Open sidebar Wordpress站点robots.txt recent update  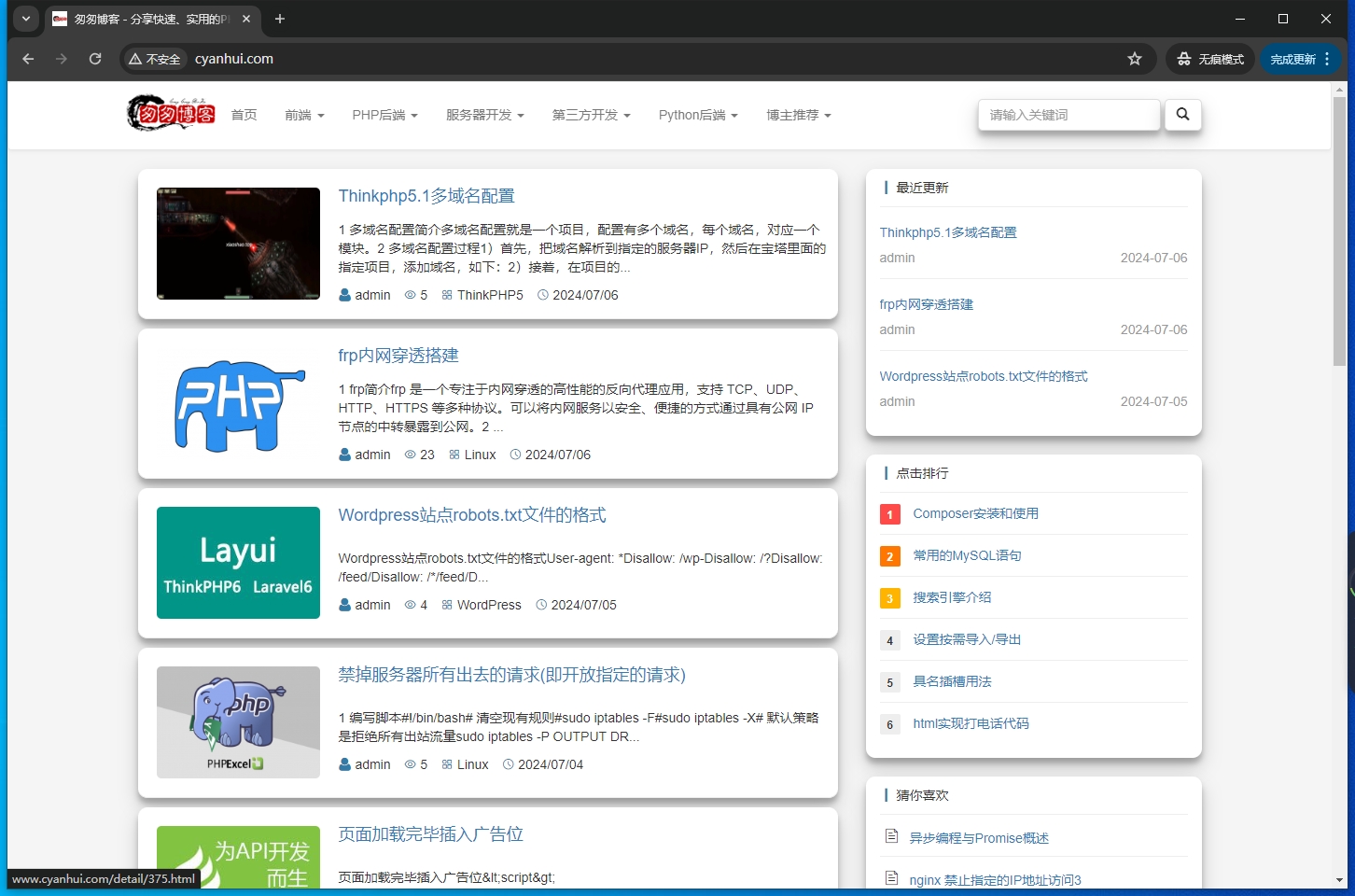click(984, 376)
